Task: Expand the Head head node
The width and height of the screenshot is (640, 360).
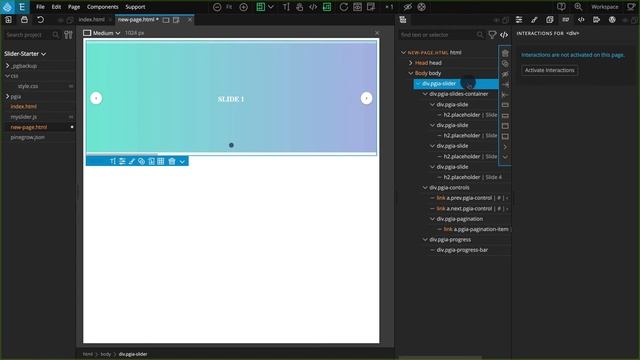Action: point(411,63)
